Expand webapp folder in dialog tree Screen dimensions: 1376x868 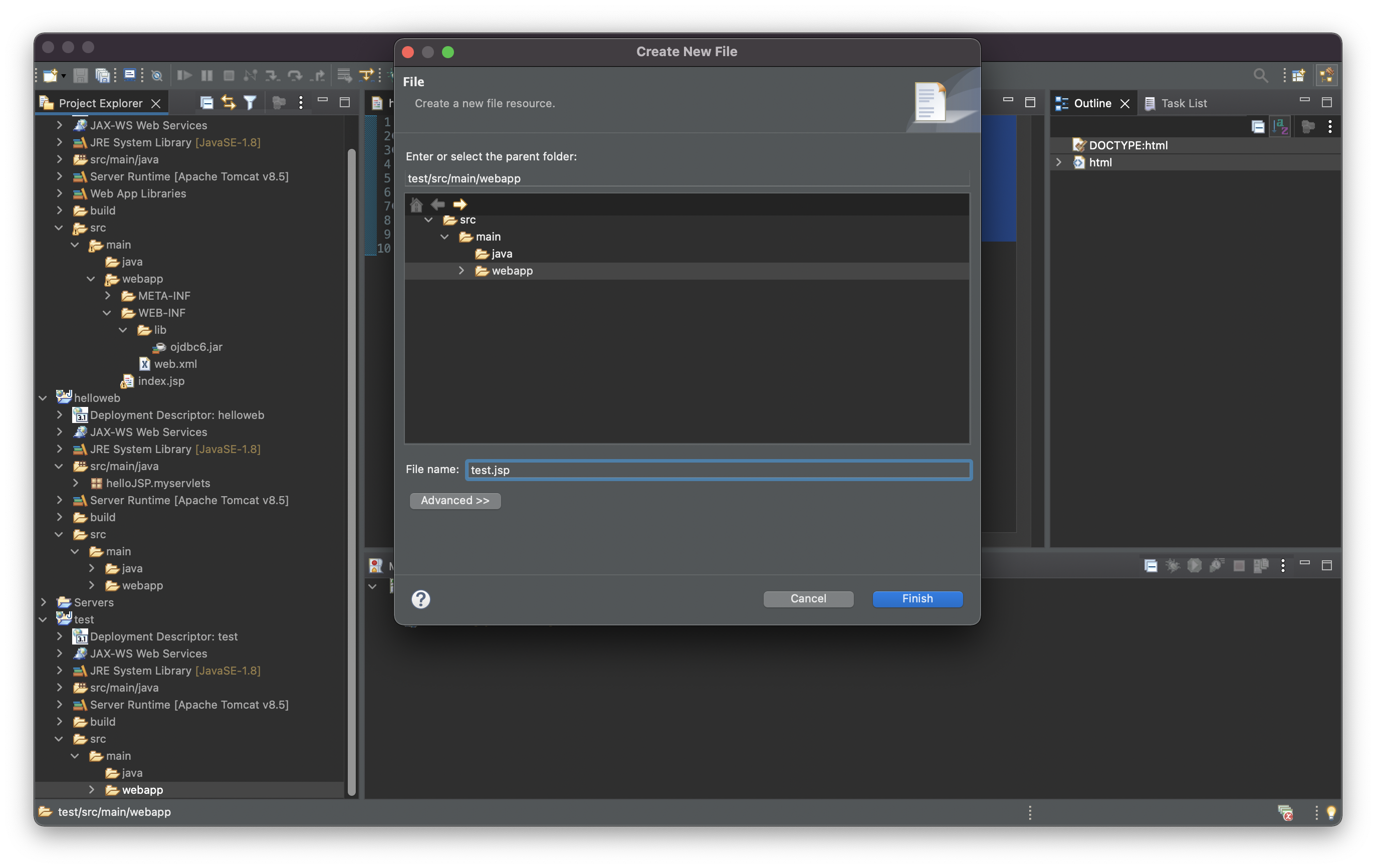461,271
